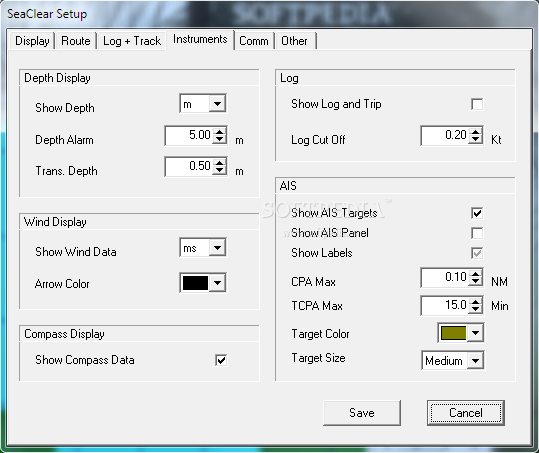Click the Show AIS Targets label
539x453 pixels.
click(x=334, y=213)
